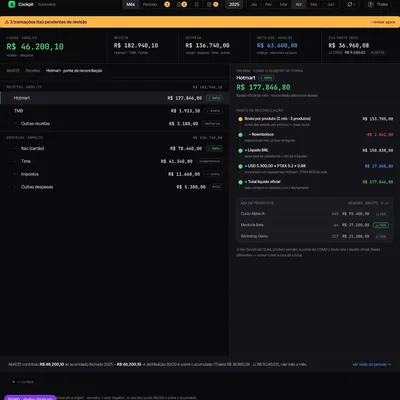Click the green Cockpit logo icon
The height and width of the screenshot is (400, 400).
12,4
